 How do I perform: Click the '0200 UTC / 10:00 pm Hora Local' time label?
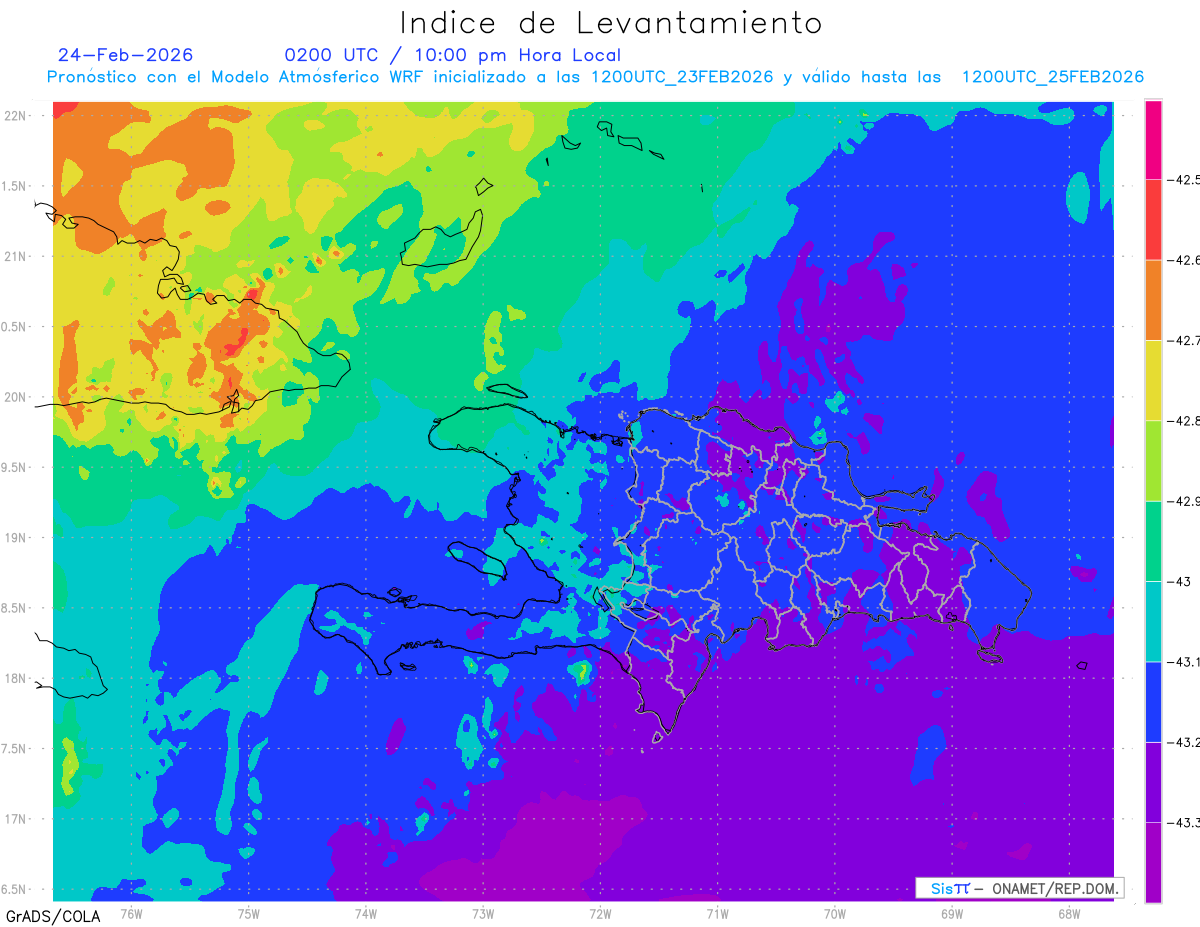tap(452, 55)
